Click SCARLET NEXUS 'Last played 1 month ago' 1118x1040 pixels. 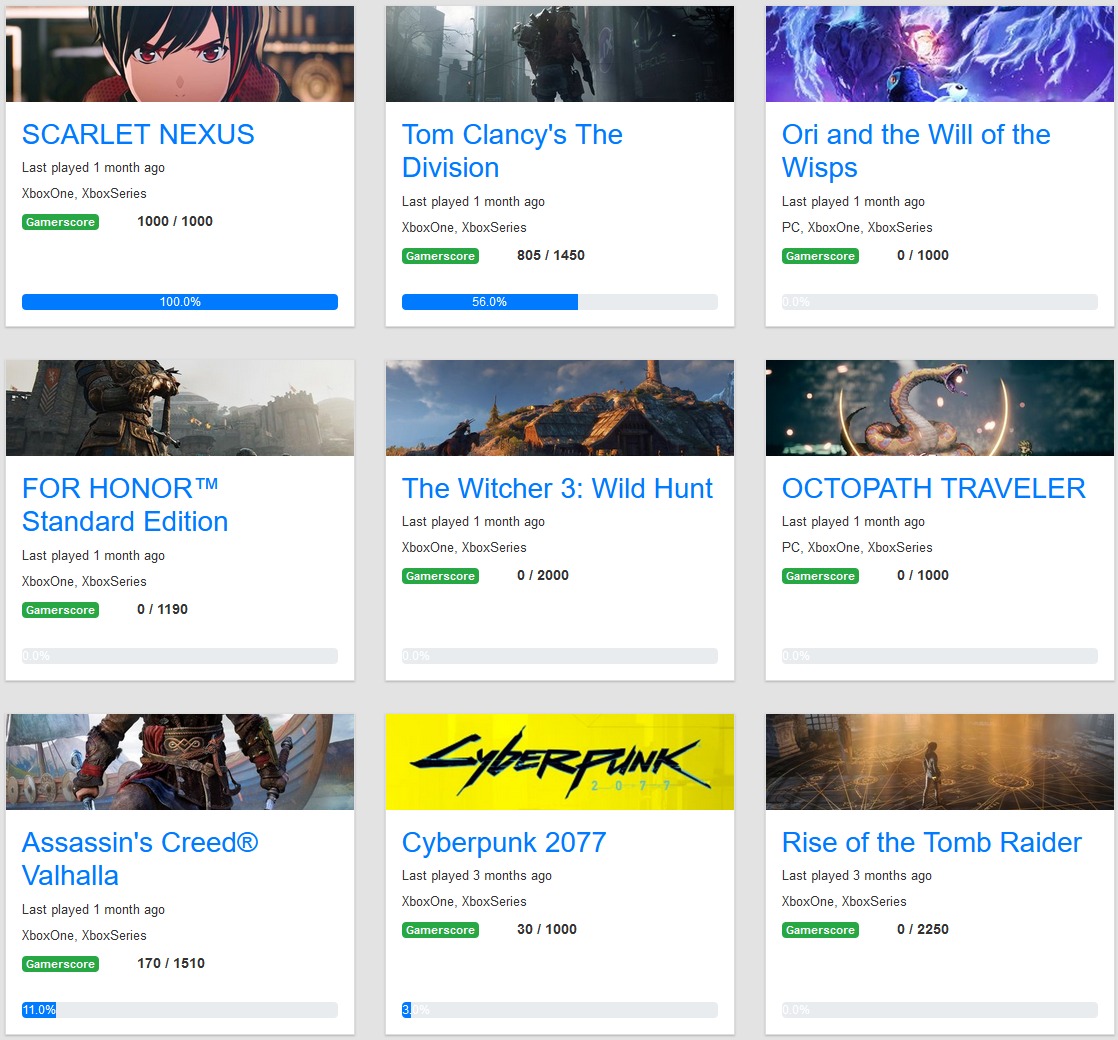[93, 168]
